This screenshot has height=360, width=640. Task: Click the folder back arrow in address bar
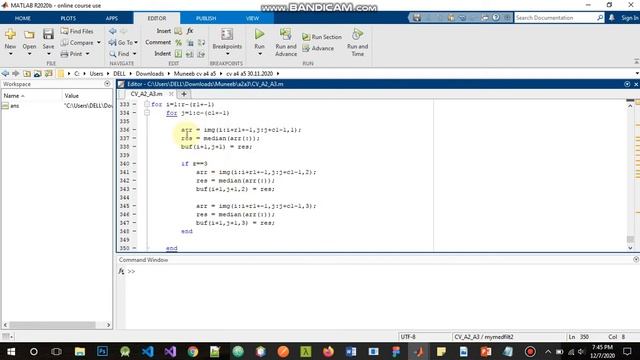tap(5, 73)
